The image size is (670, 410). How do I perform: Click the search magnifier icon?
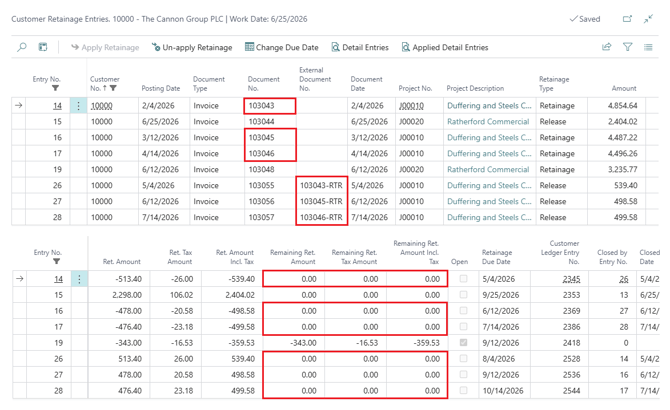[x=22, y=47]
